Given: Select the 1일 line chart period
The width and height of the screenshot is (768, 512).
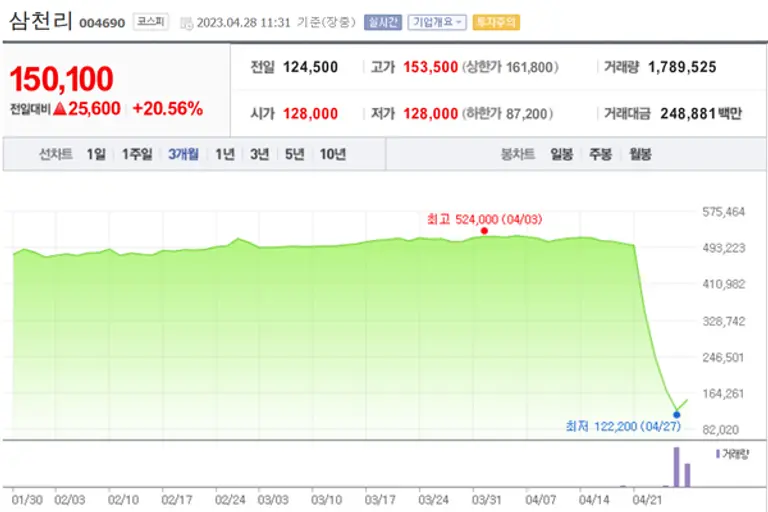Looking at the screenshot, I should pos(95,154).
